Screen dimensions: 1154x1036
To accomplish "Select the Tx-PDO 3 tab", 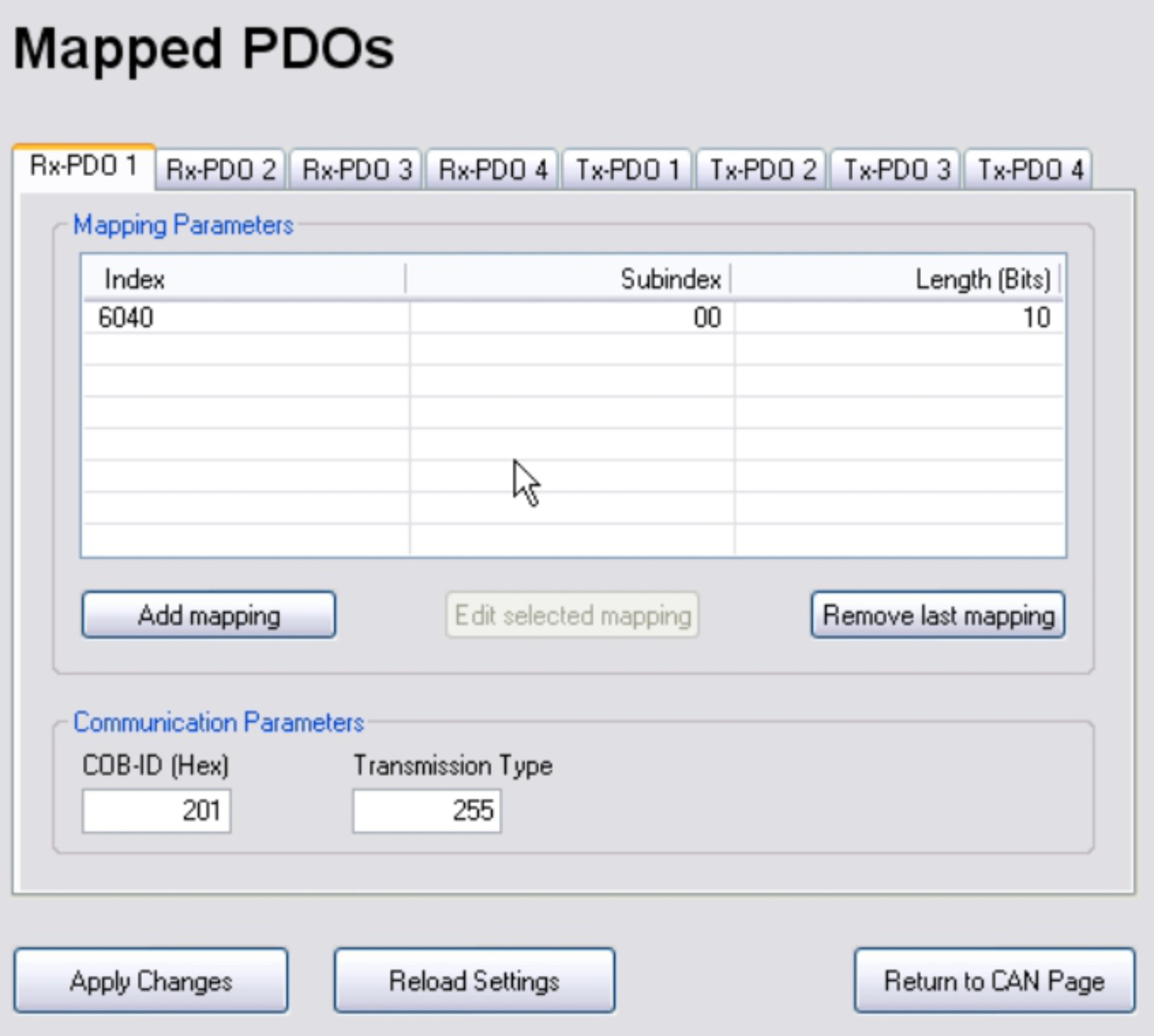I will 896,170.
